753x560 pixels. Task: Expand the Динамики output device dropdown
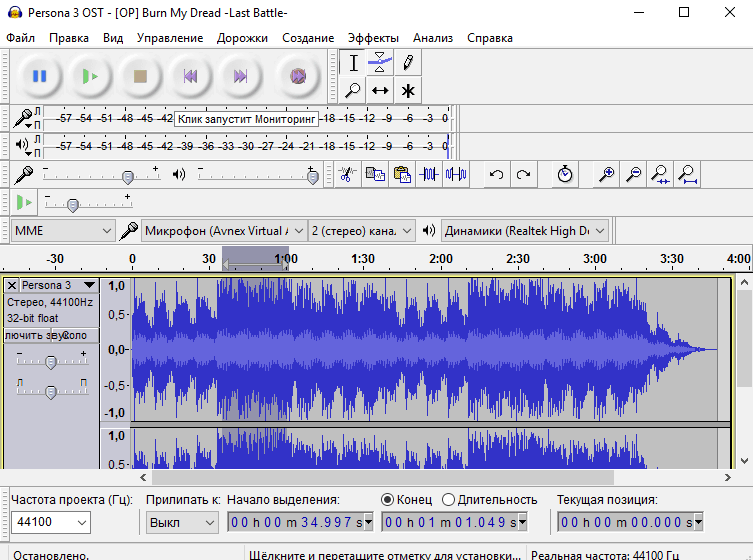(x=525, y=231)
